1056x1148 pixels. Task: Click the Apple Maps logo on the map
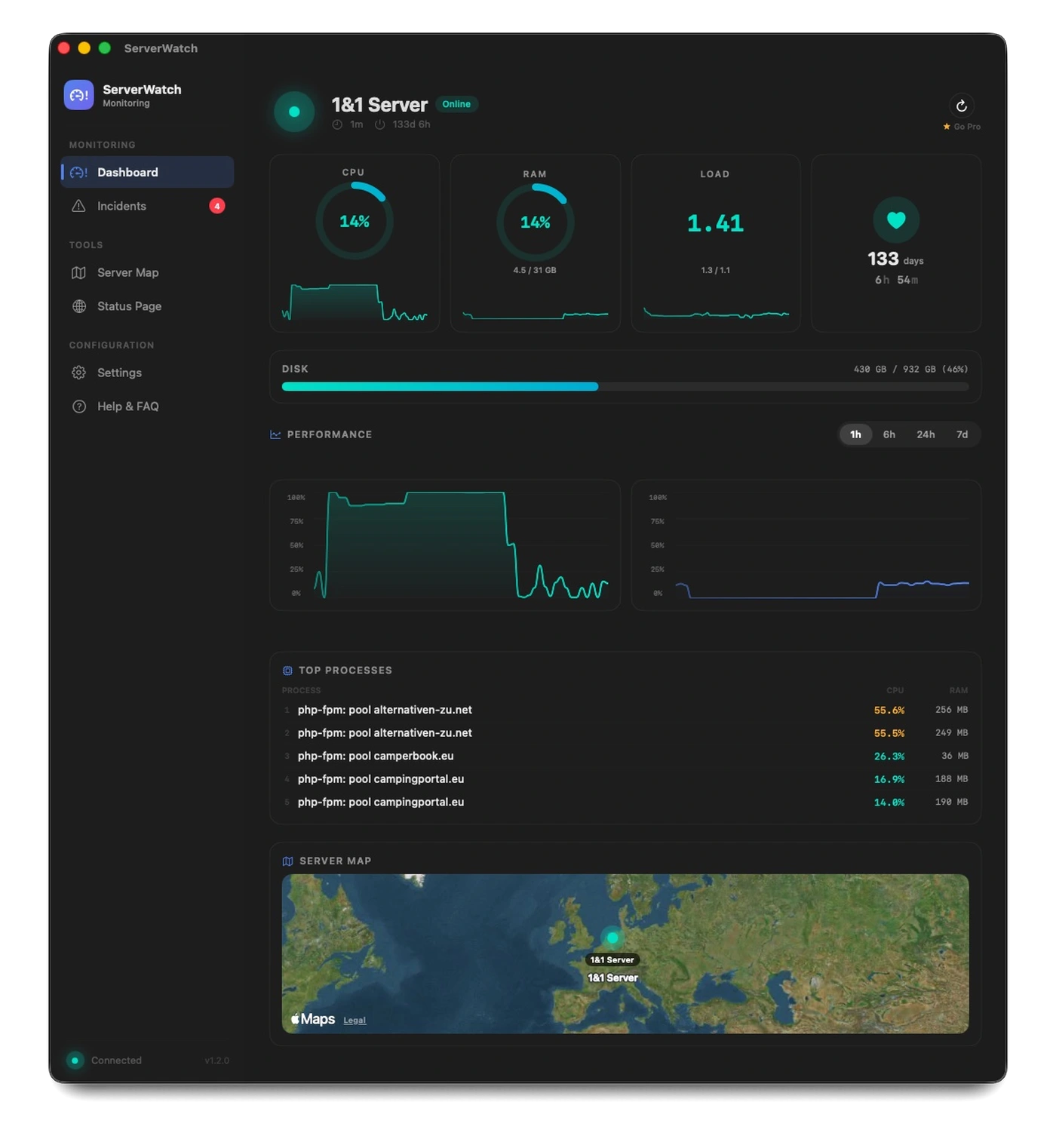click(312, 1018)
